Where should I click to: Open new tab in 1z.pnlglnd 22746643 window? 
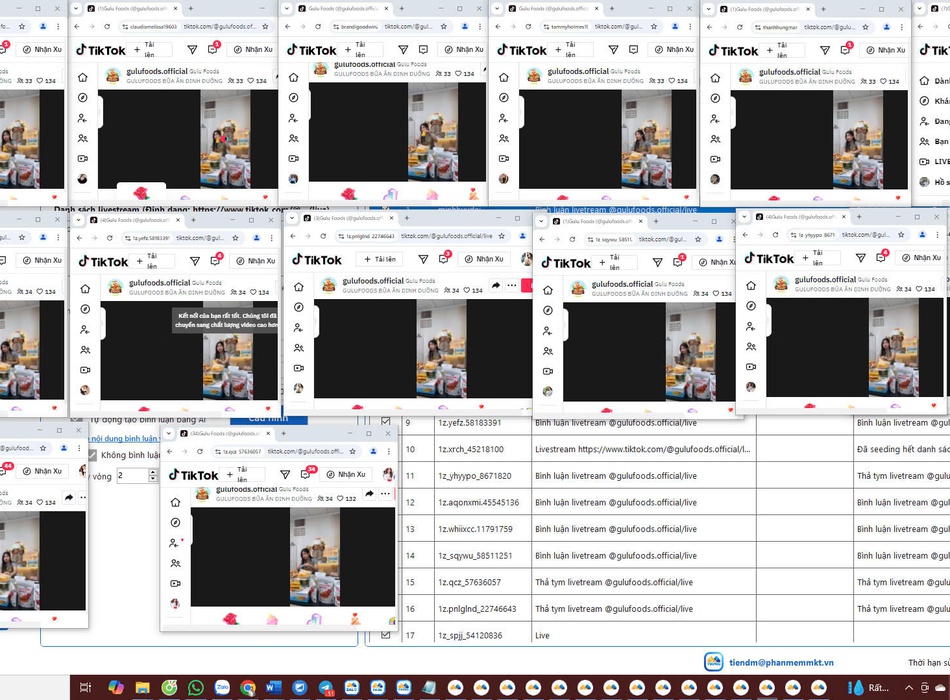tap(407, 218)
